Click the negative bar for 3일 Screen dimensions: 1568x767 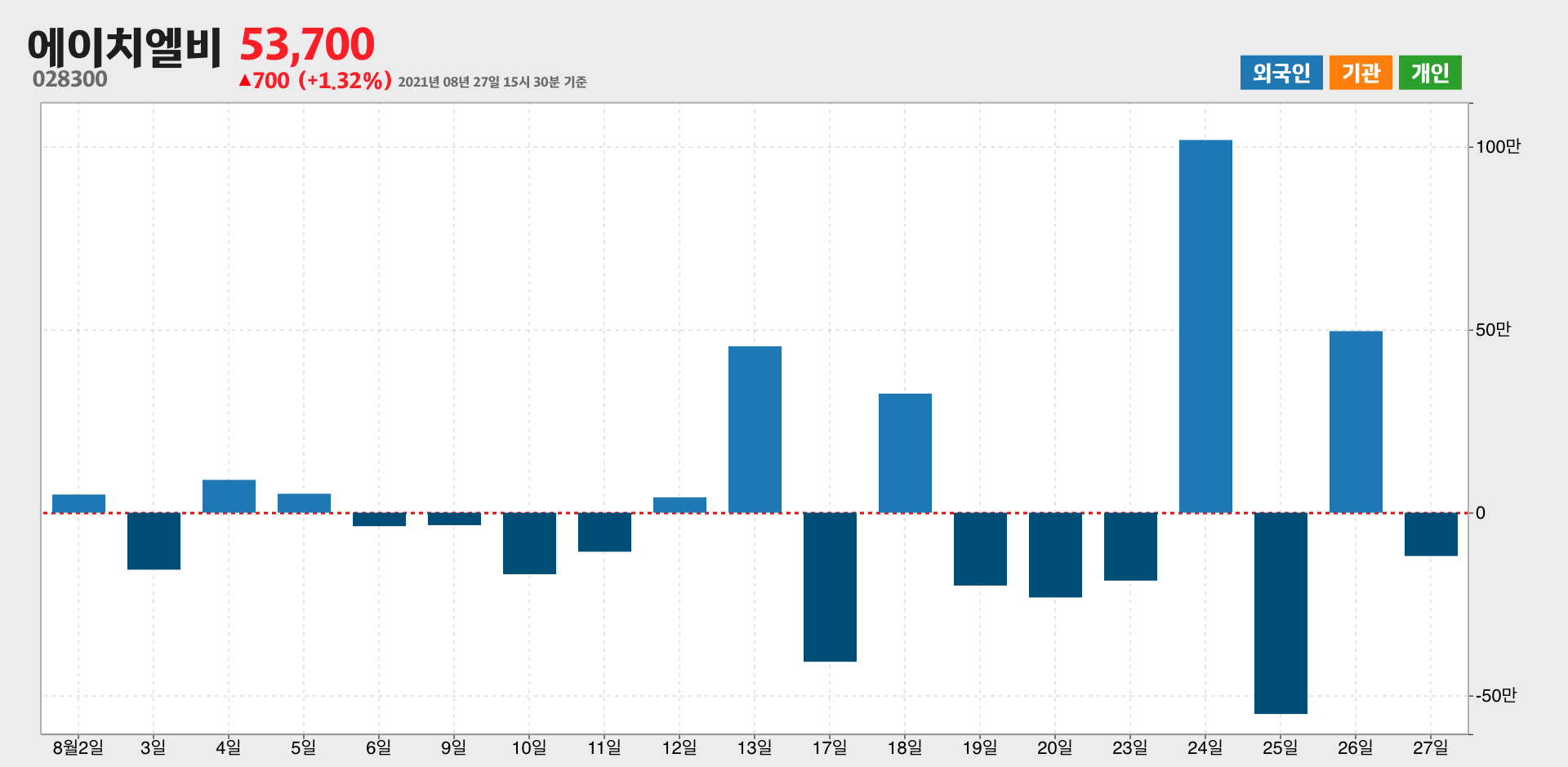(x=154, y=541)
